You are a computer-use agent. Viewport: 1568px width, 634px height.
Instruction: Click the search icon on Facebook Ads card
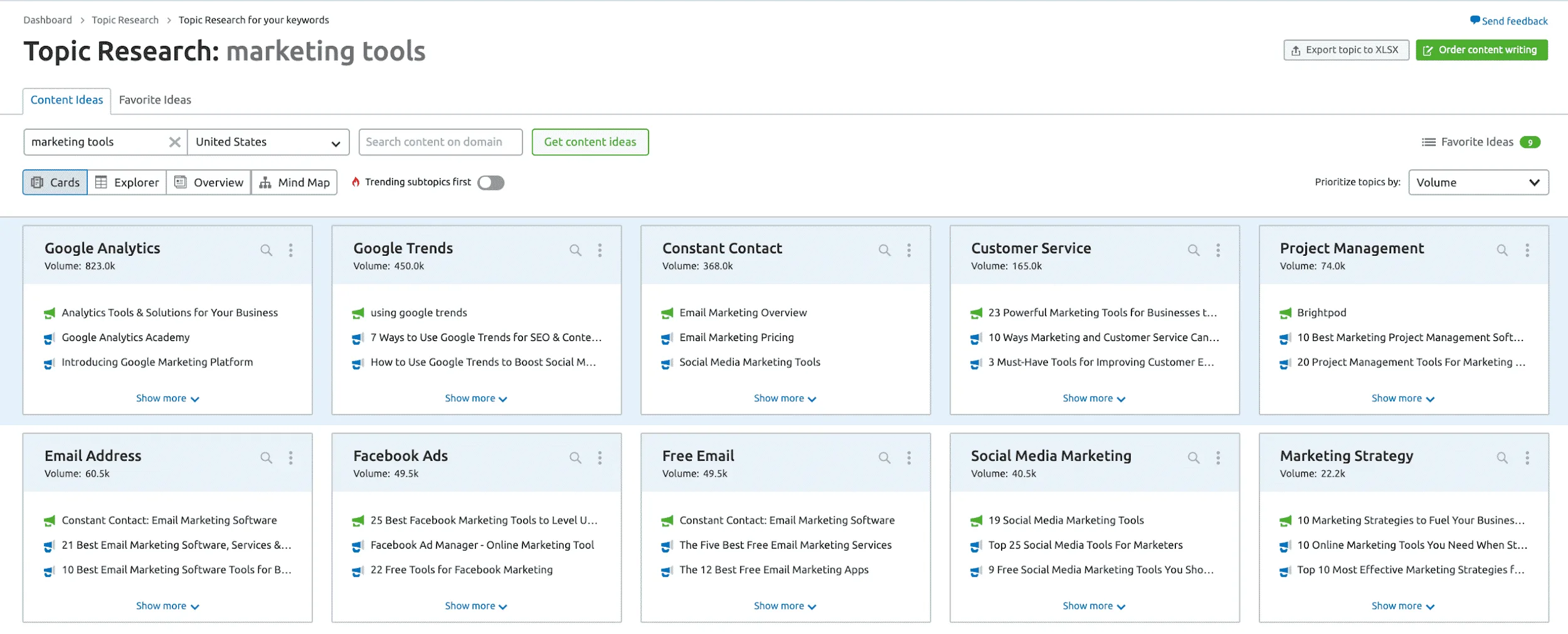575,458
